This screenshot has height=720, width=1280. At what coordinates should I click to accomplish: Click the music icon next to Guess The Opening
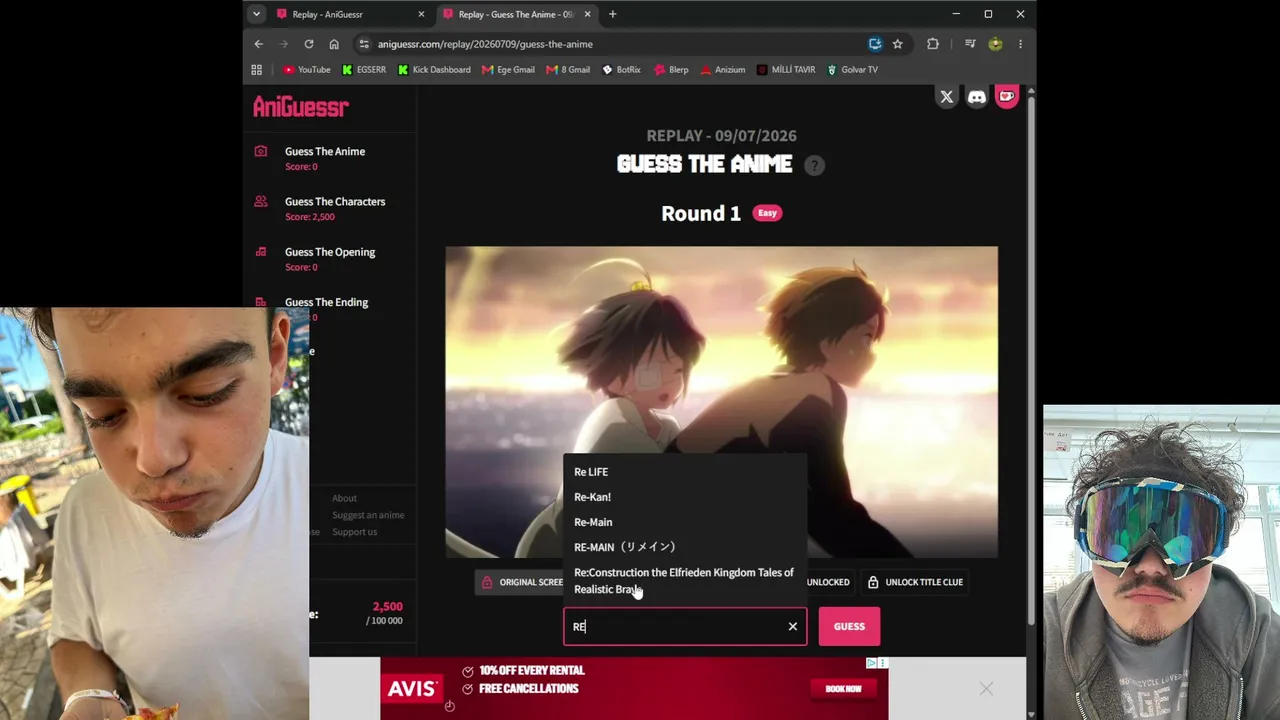261,252
